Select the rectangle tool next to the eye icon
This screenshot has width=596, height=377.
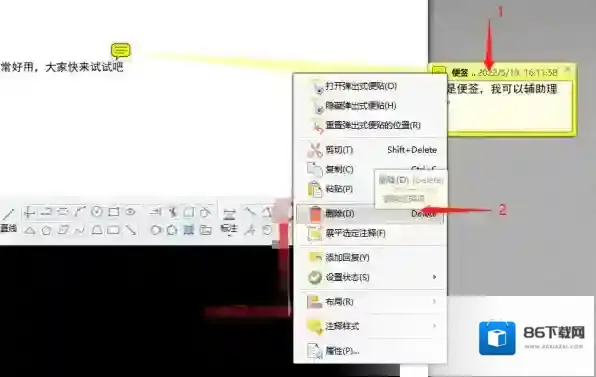(114, 212)
